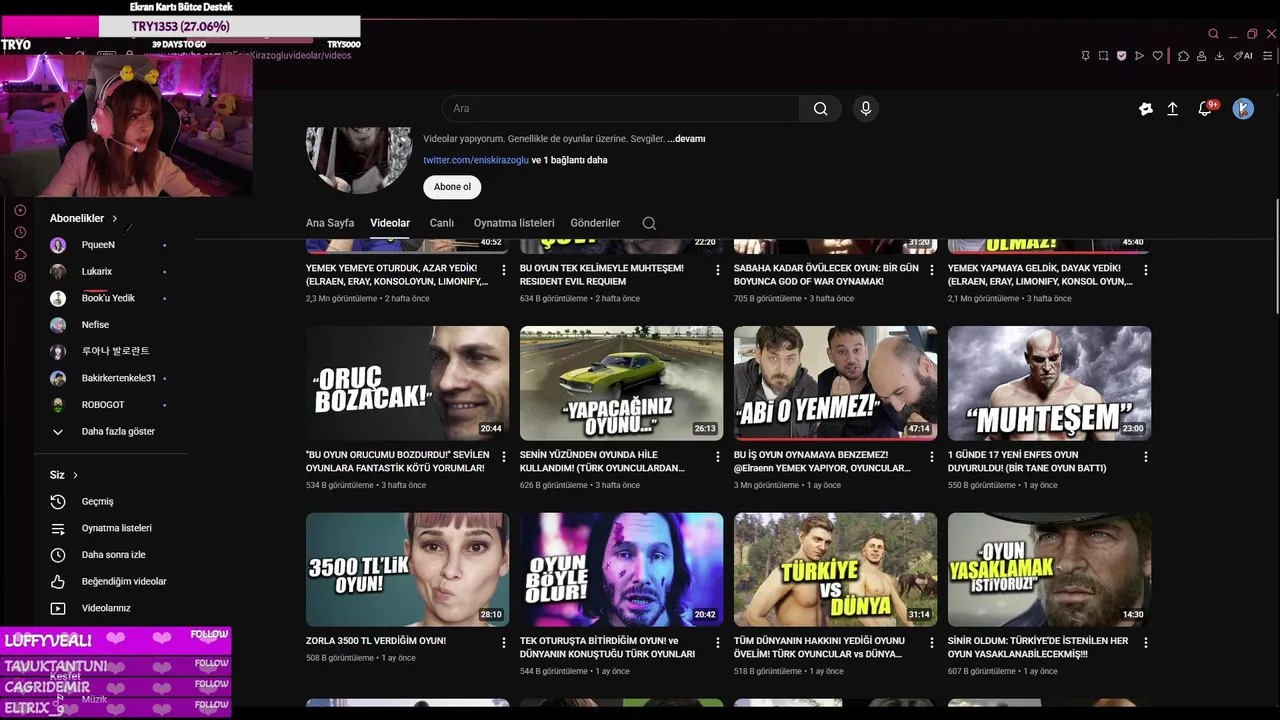Click the Geçmiş history icon item

[58, 502]
